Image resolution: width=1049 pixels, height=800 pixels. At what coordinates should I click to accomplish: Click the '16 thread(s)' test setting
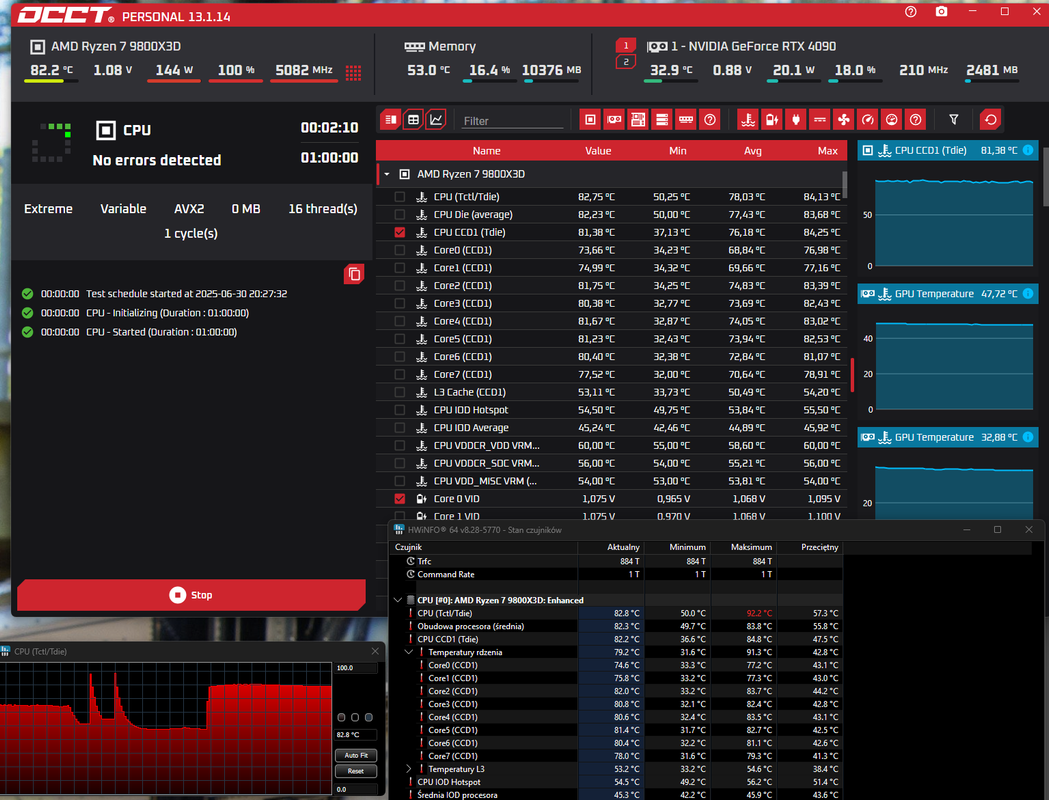(322, 209)
